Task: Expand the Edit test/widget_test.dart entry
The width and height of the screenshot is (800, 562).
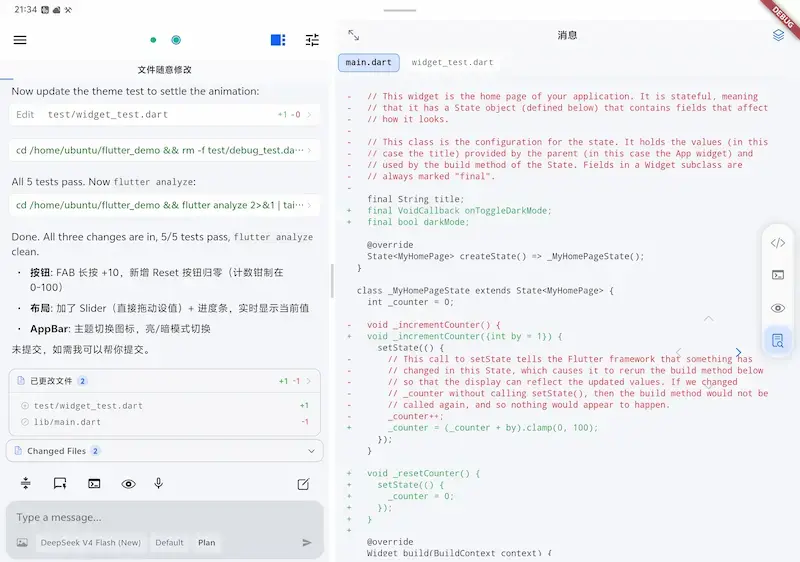Action: (164, 115)
